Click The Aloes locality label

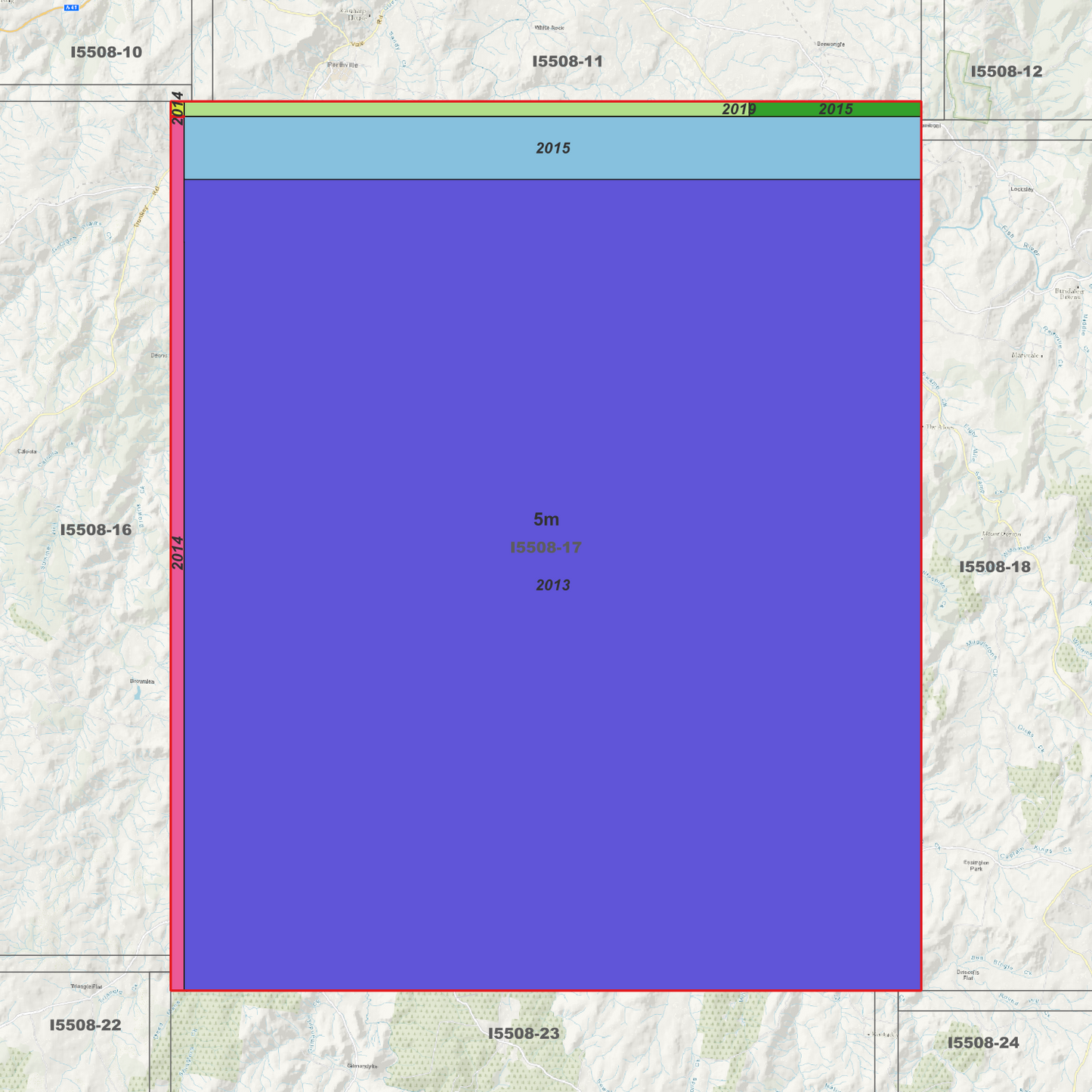coord(940,427)
